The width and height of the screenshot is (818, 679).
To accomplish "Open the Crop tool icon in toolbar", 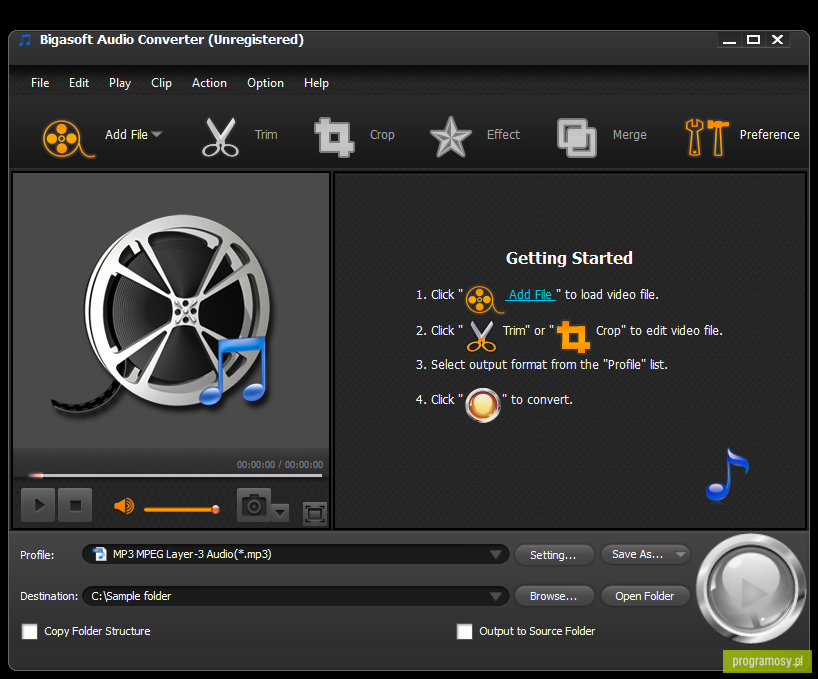I will pos(334,137).
